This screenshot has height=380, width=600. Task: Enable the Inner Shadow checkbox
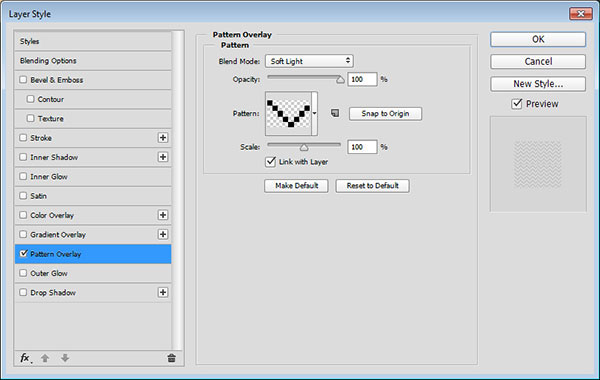tap(23, 157)
